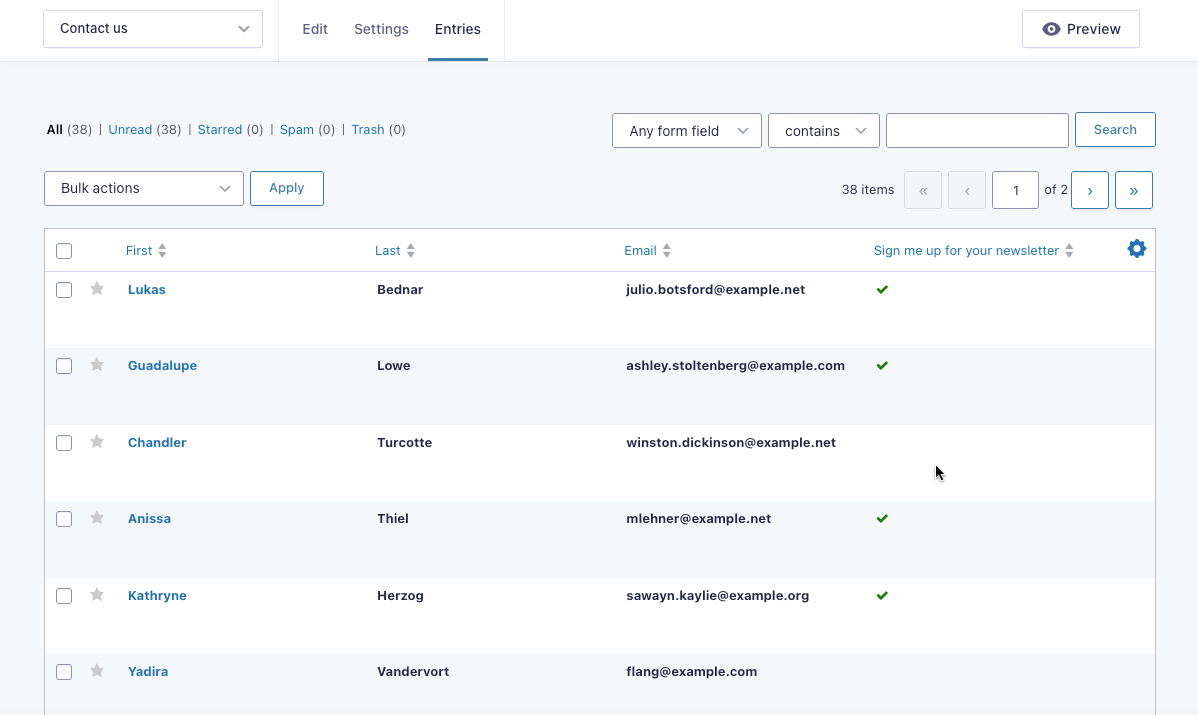Select the checkbox for Anissa Thiel
This screenshot has width=1198, height=715.
(x=64, y=519)
